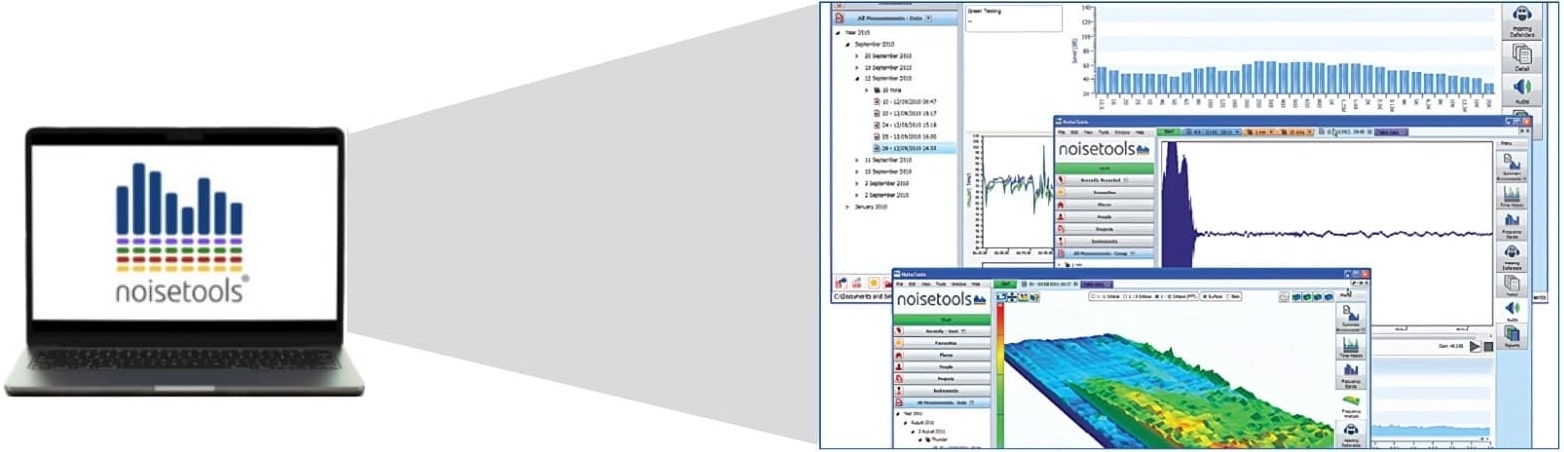1564x452 pixels.
Task: Collapse the Year 2010 tree node
Action: 838,32
